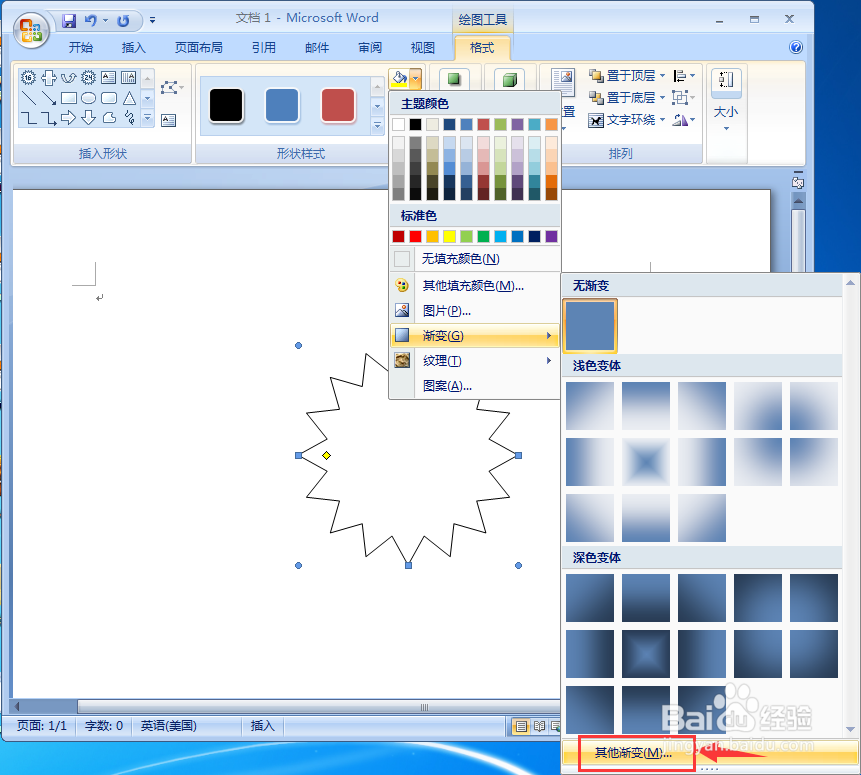Open the rotate dropdown

click(684, 119)
